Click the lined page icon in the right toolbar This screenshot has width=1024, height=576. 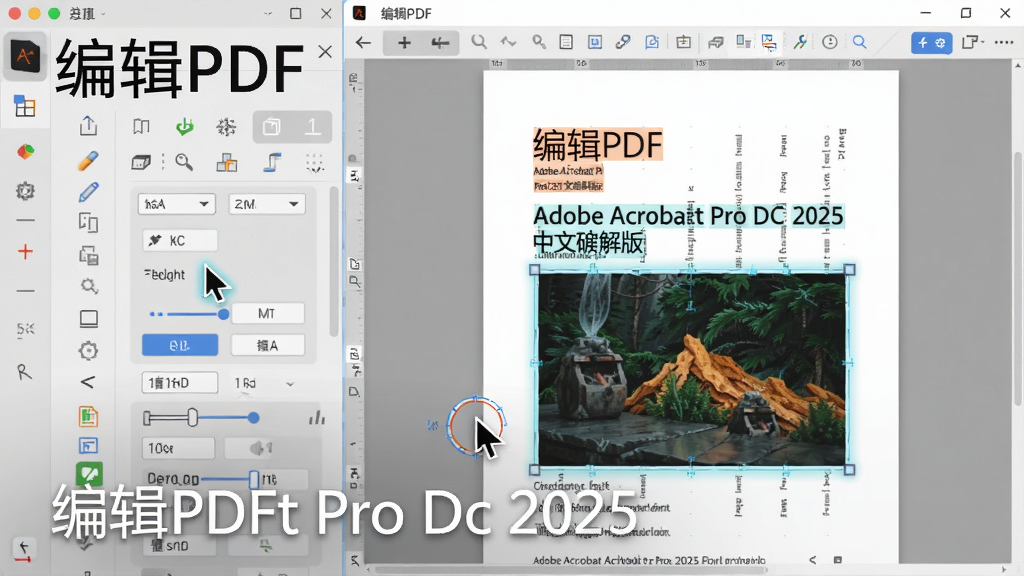coord(566,42)
